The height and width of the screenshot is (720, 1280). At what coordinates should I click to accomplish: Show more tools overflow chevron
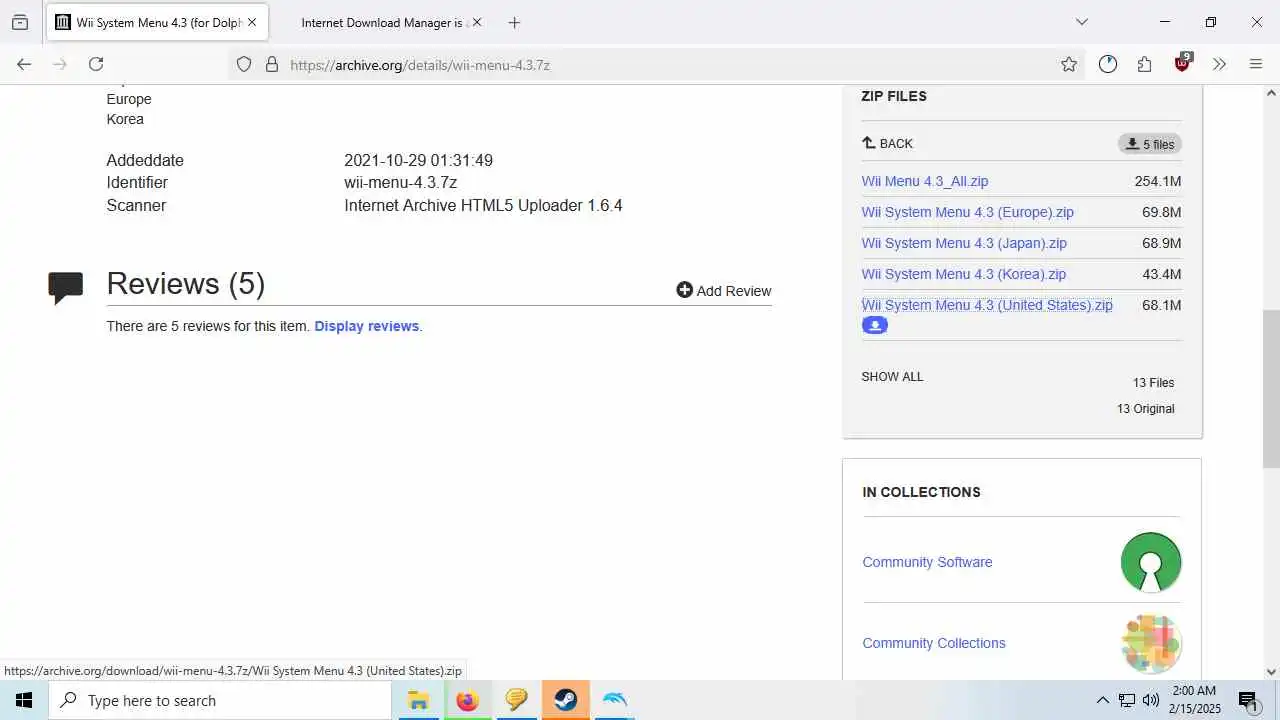pyautogui.click(x=1219, y=64)
